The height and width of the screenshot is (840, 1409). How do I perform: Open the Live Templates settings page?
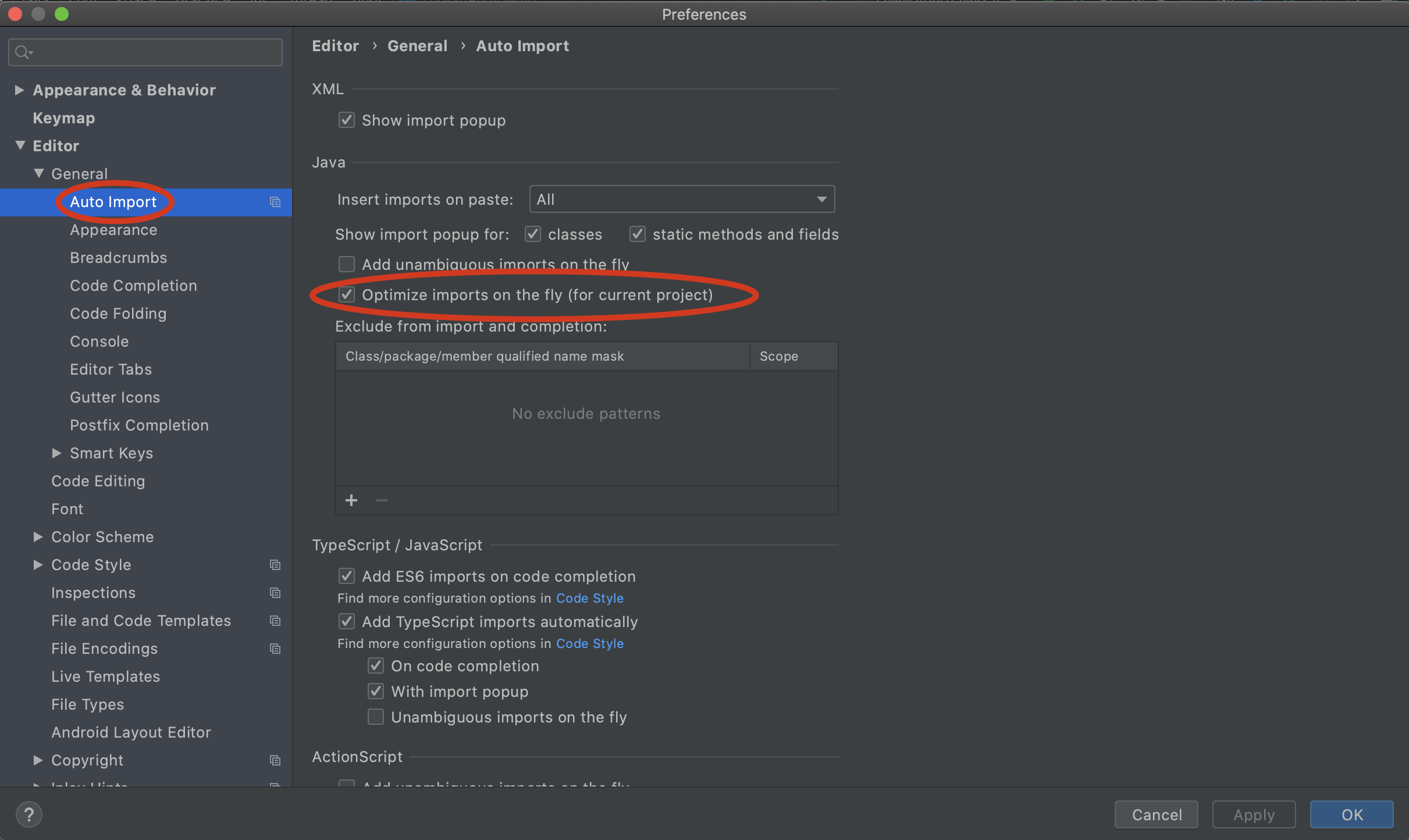(105, 677)
